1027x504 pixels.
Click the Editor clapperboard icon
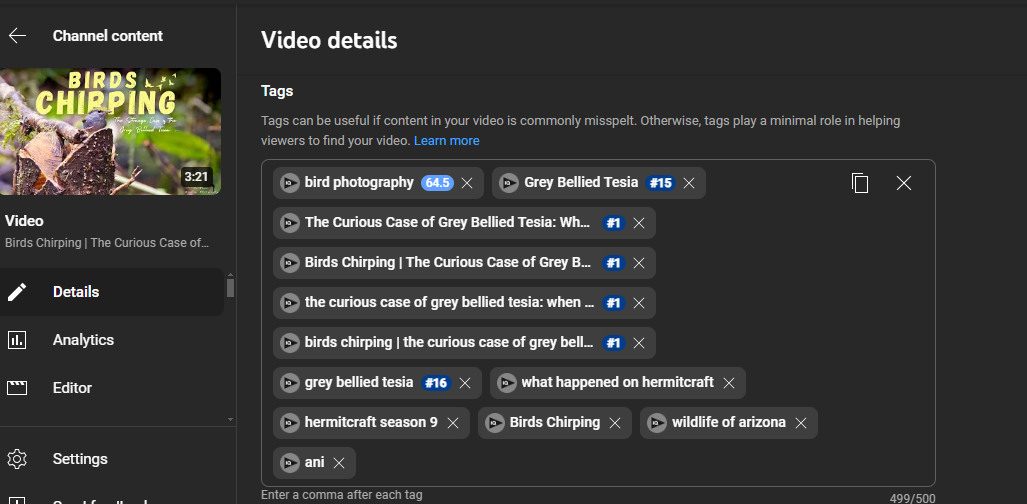[x=17, y=388]
